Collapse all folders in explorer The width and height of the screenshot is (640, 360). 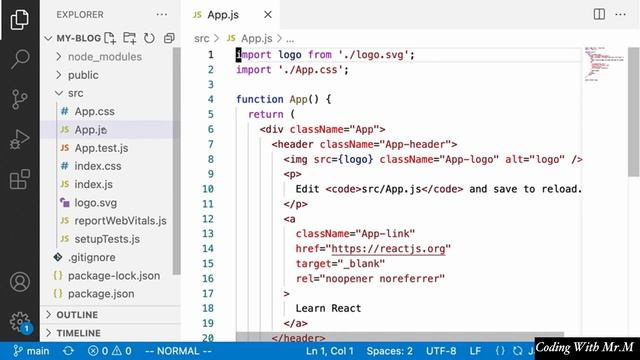click(169, 38)
